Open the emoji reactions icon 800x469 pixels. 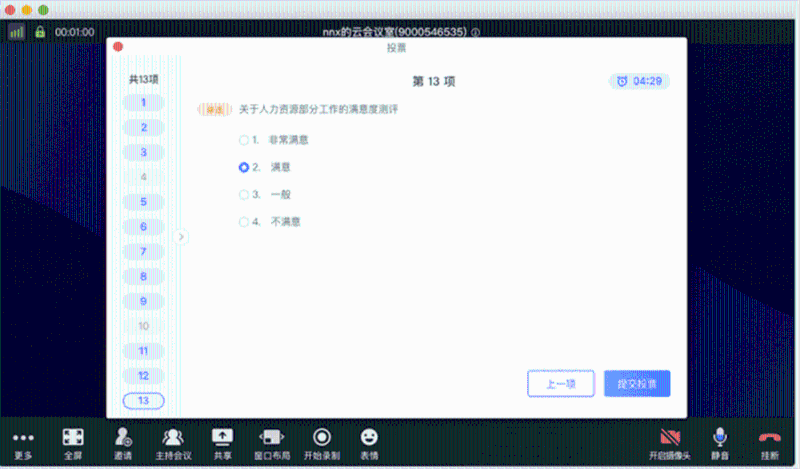(369, 444)
